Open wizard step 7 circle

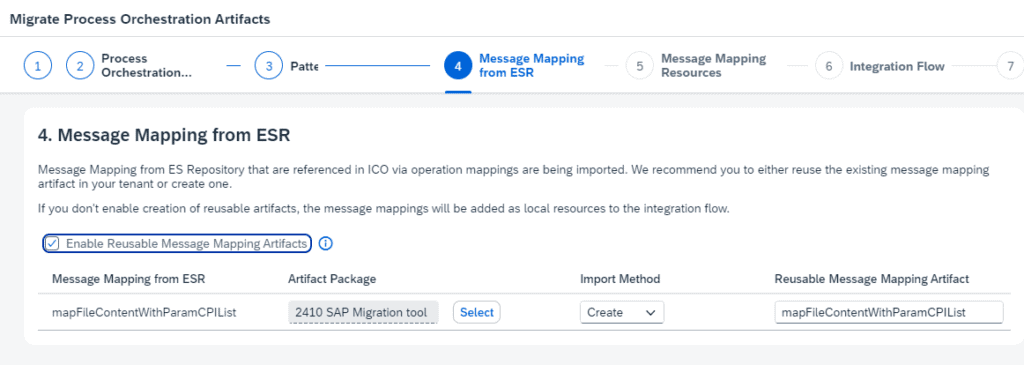[1010, 66]
